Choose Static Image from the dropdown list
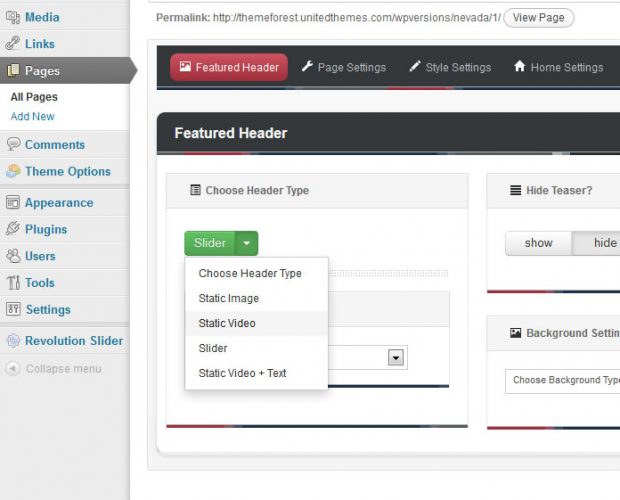The height and width of the screenshot is (500, 620). (229, 298)
